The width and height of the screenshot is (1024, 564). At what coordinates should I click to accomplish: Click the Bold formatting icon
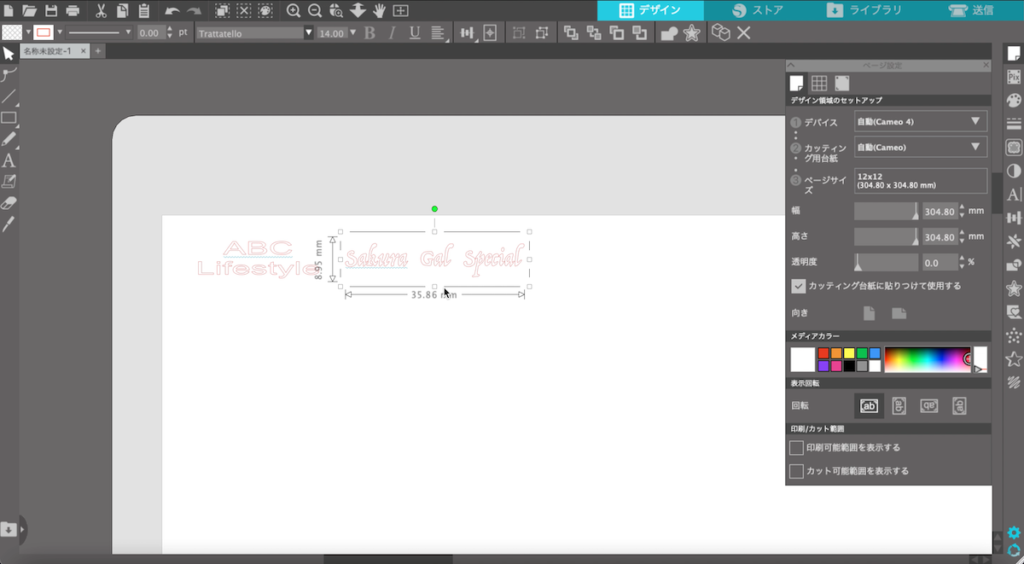pyautogui.click(x=369, y=33)
